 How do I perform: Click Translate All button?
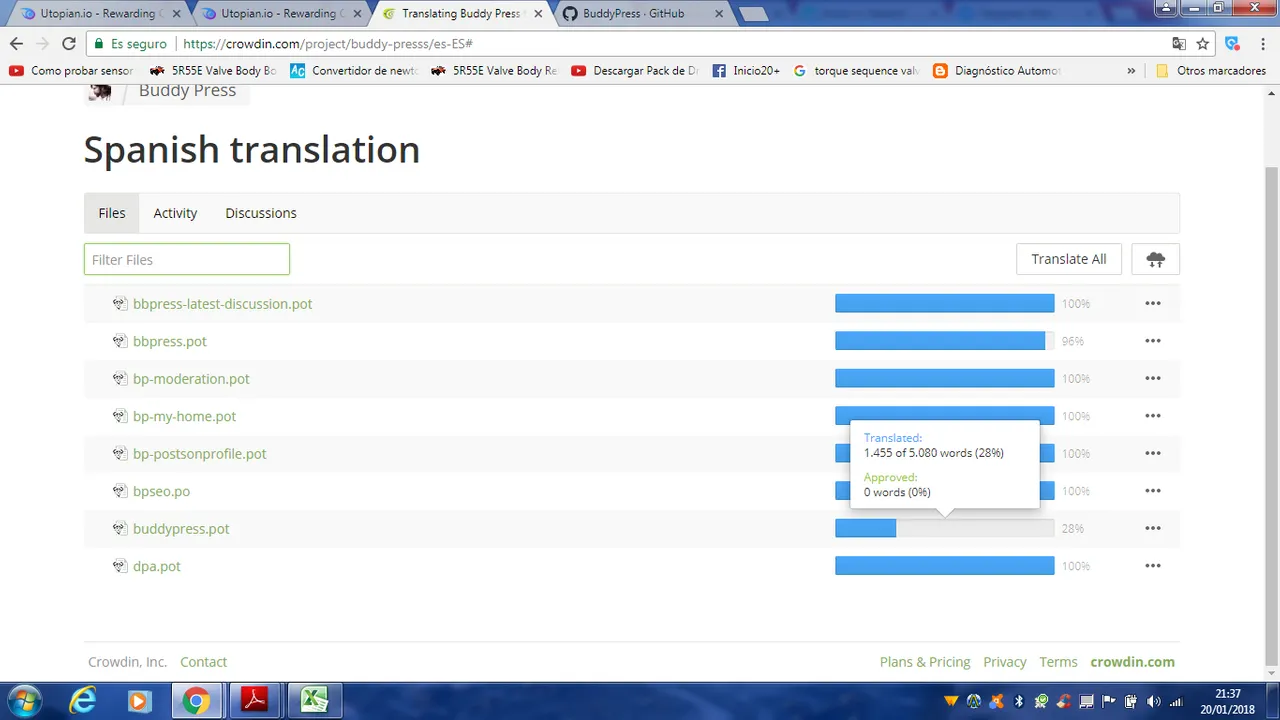1069,259
